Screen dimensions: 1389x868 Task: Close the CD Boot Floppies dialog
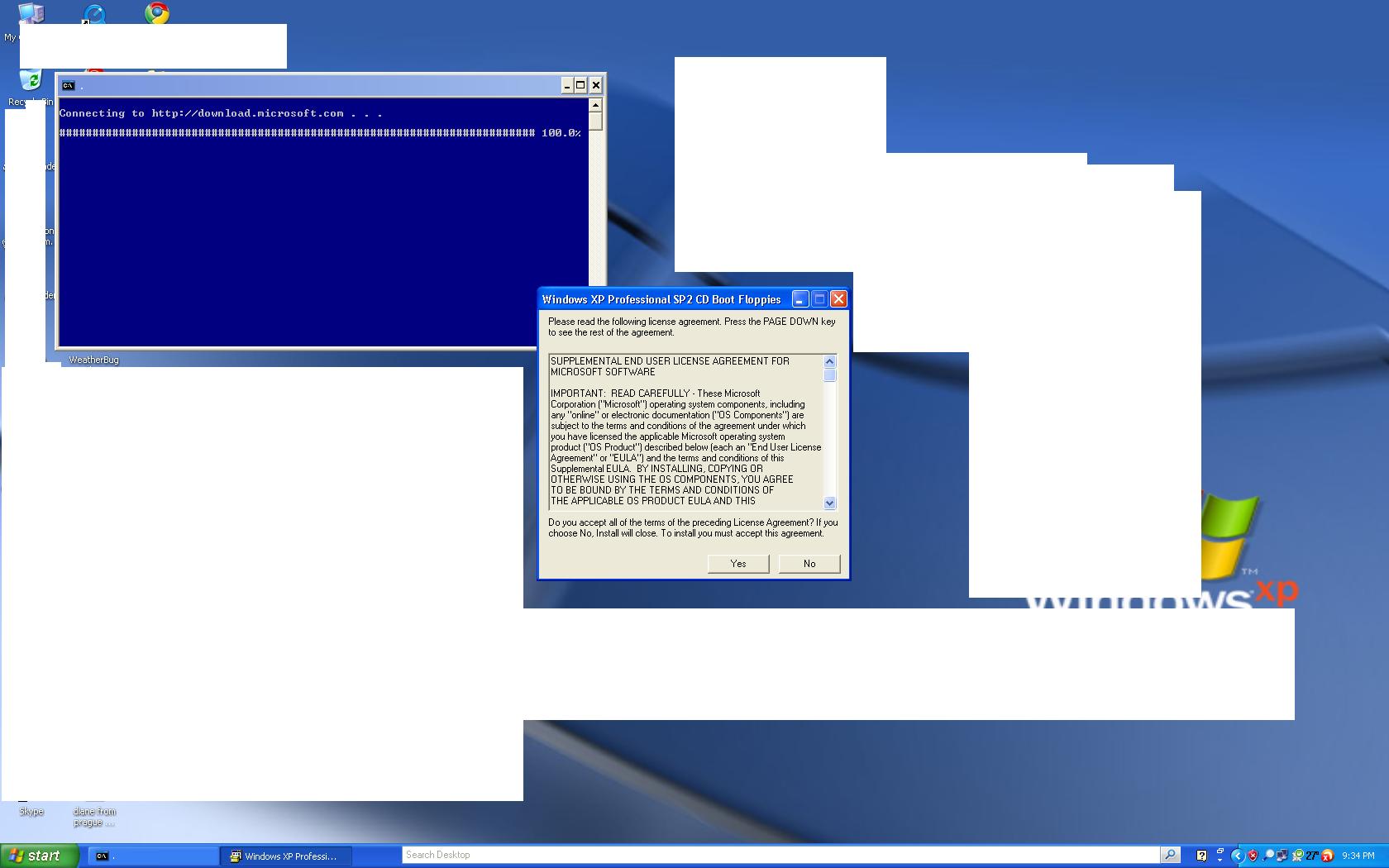(838, 299)
